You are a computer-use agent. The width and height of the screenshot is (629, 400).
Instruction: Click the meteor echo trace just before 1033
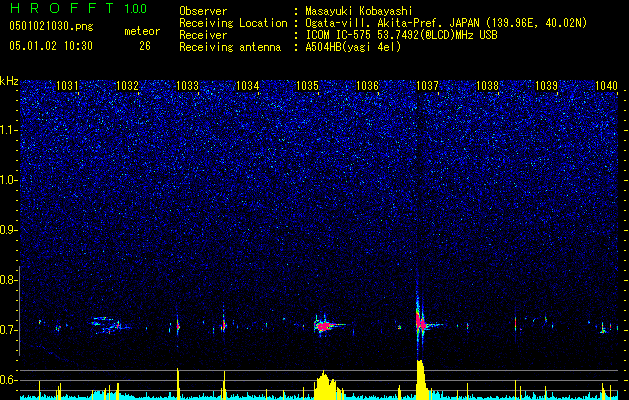[x=178, y=325]
